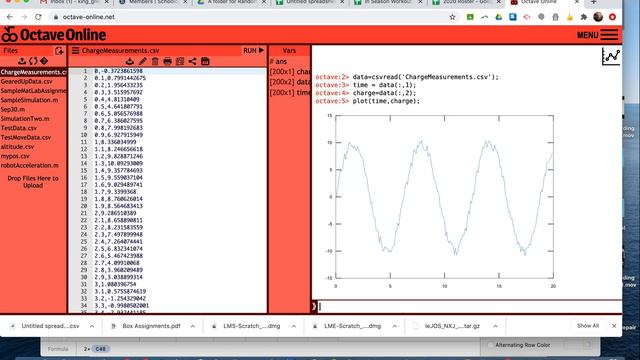Click the Octave command prompt input field

click(469, 307)
